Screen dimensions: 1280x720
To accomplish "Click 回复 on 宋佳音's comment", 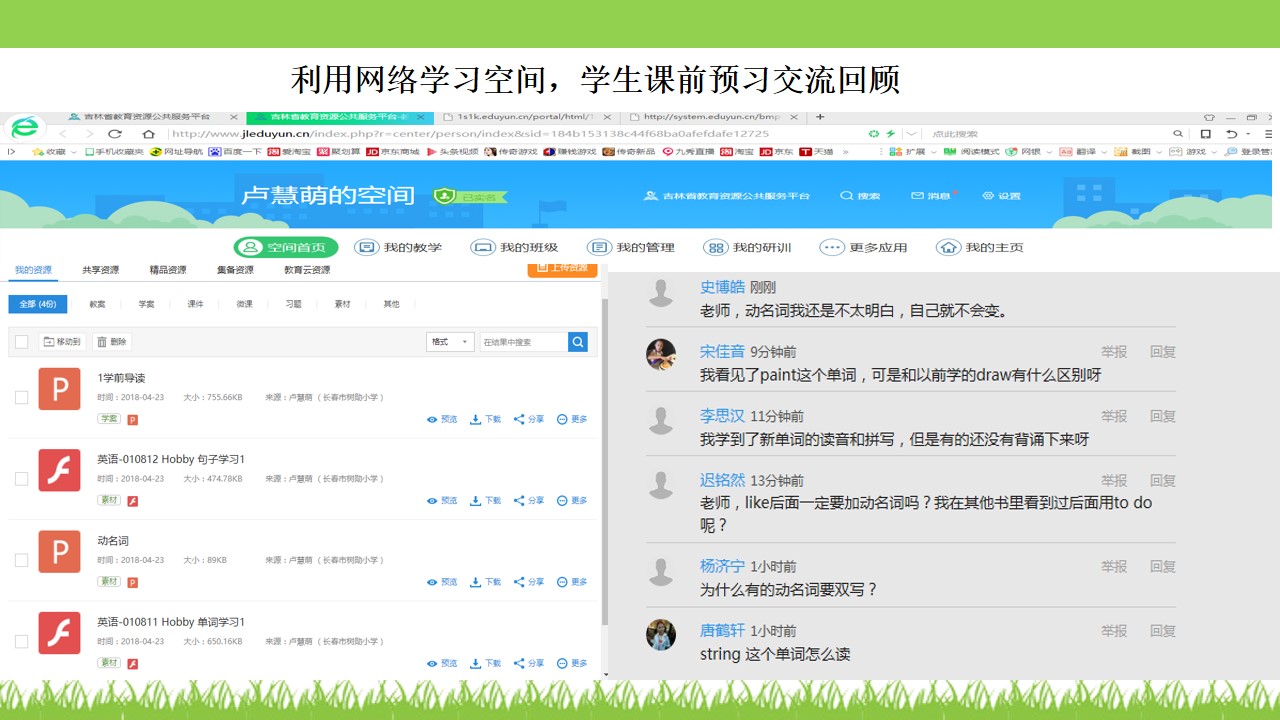I will click(x=1162, y=352).
